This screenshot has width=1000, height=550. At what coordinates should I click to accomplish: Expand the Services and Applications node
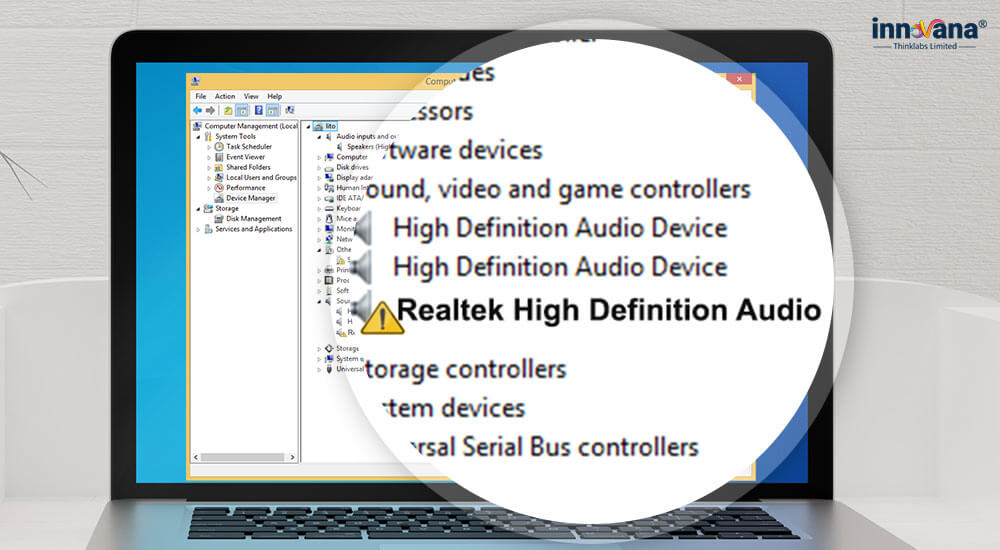point(198,229)
